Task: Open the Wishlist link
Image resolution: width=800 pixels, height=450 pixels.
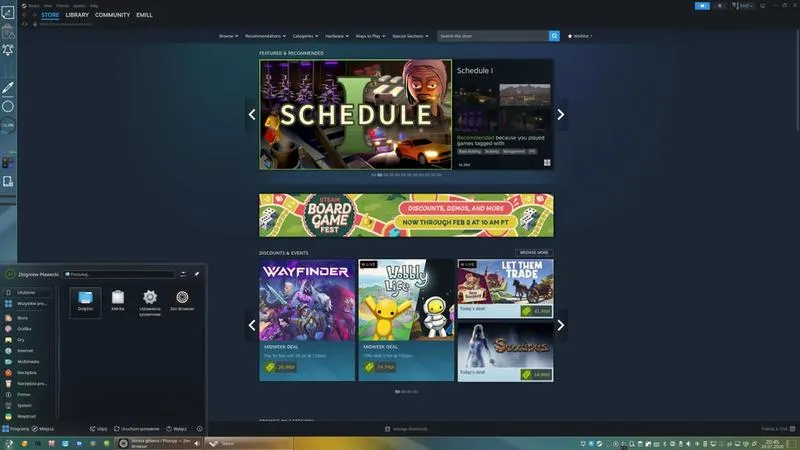Action: coord(580,36)
